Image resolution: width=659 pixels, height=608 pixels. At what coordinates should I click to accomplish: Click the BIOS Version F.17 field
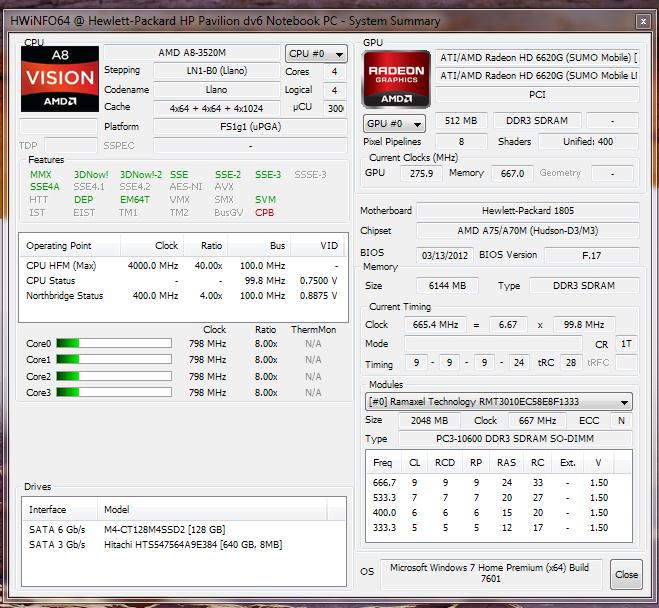592,255
